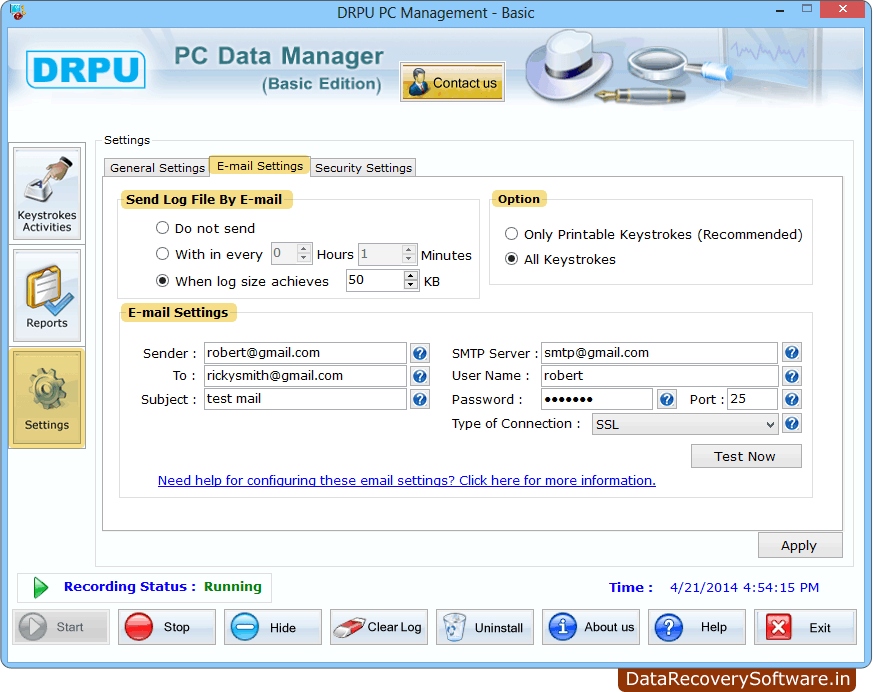The height and width of the screenshot is (692, 873).
Task: Decrease the Hours value
Action: 303,258
